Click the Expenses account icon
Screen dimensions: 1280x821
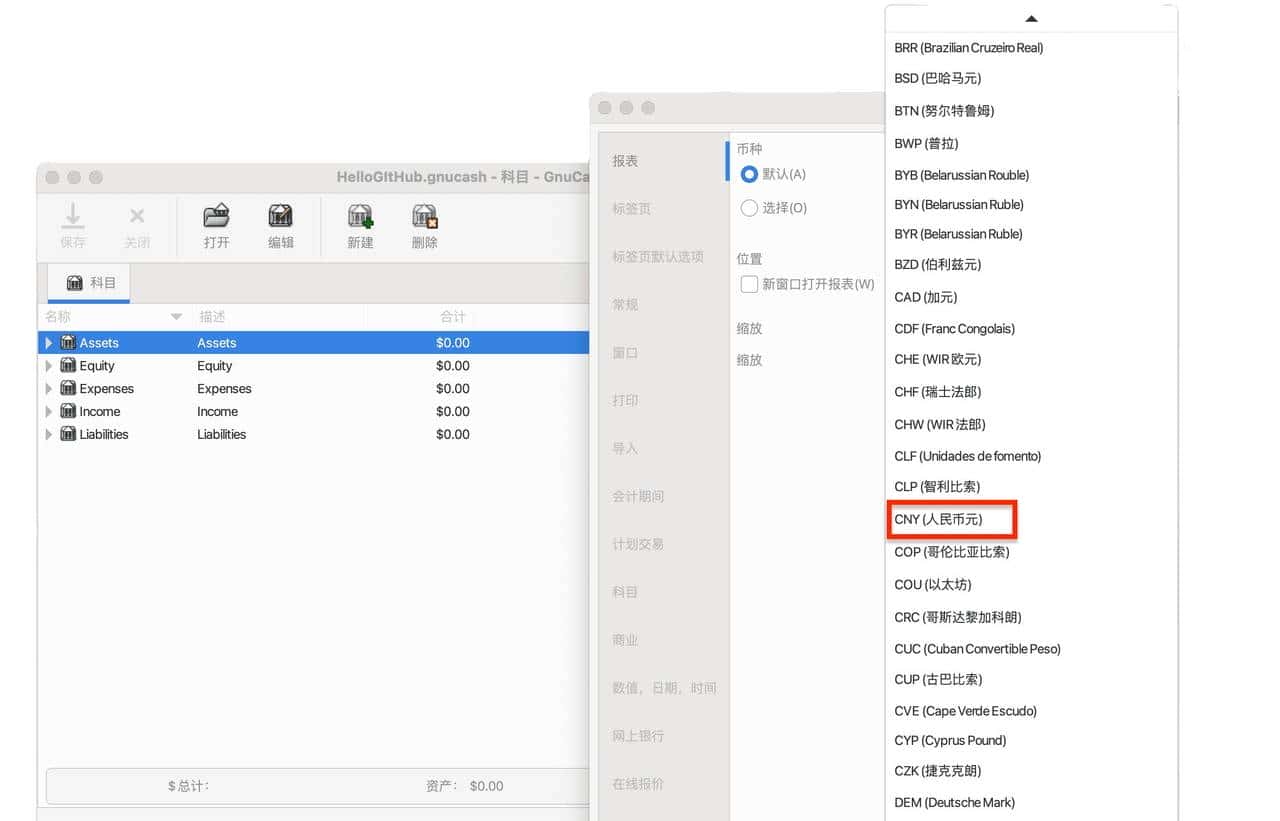click(68, 388)
